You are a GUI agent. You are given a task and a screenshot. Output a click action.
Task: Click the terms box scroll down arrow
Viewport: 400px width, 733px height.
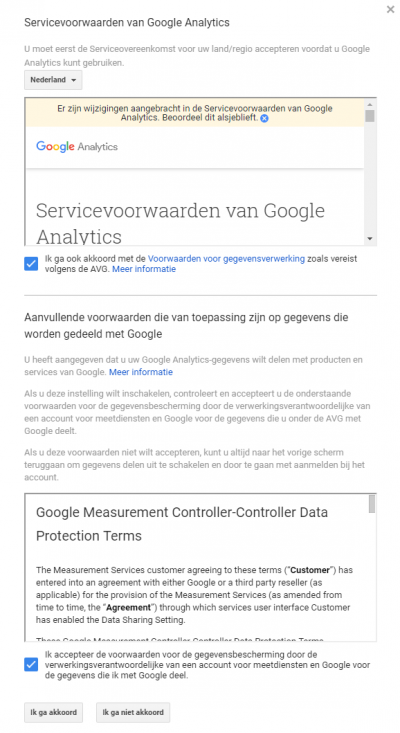(370, 238)
